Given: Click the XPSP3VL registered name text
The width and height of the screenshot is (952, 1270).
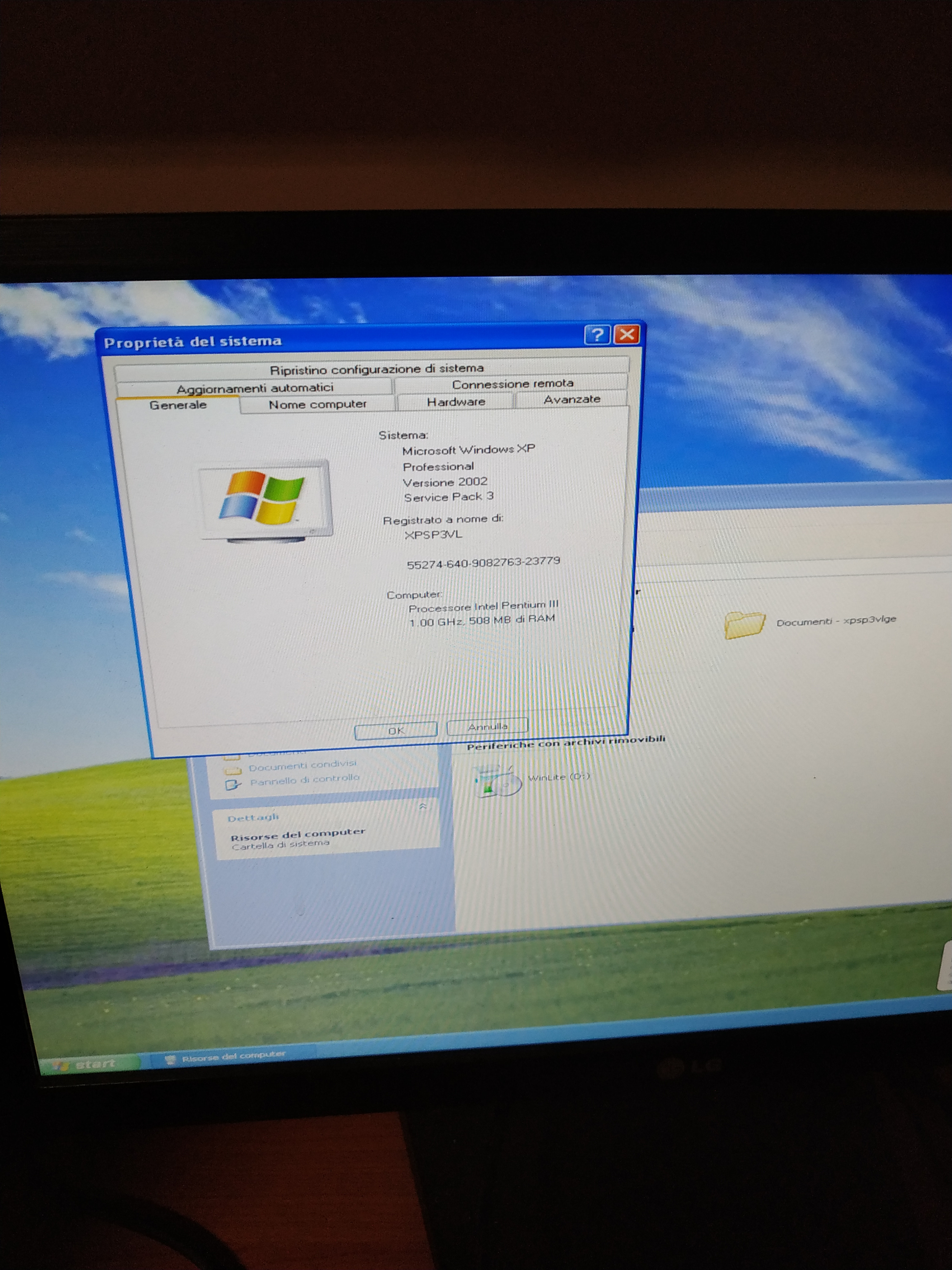Looking at the screenshot, I should pyautogui.click(x=433, y=535).
